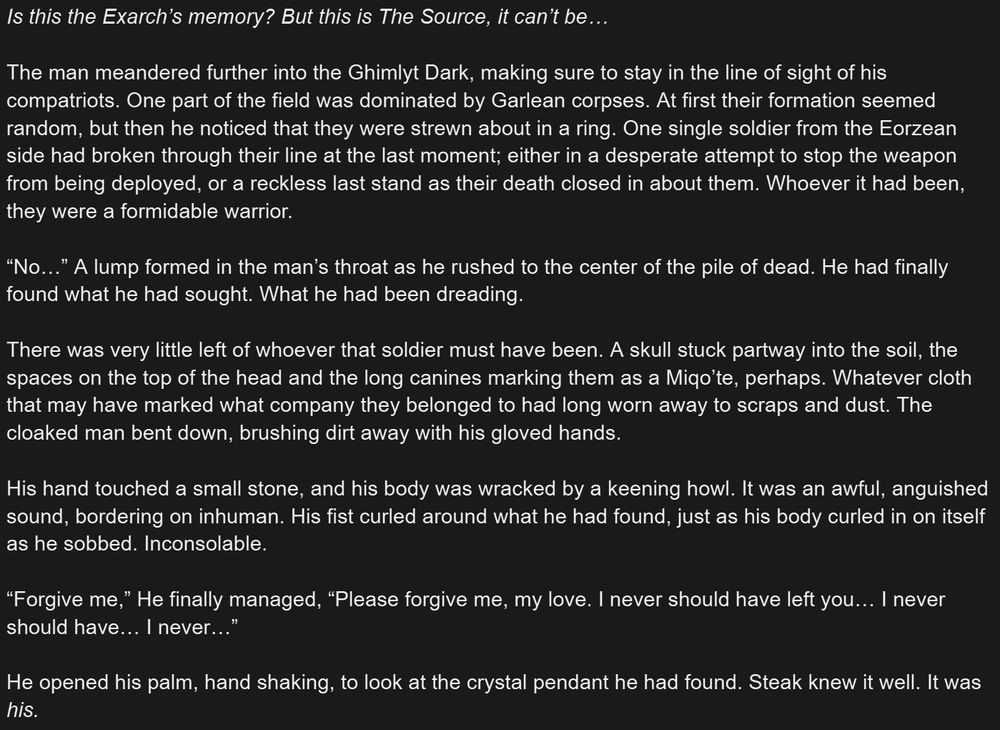
Task: Click the italic word "his." at the end
Action: click(x=22, y=710)
